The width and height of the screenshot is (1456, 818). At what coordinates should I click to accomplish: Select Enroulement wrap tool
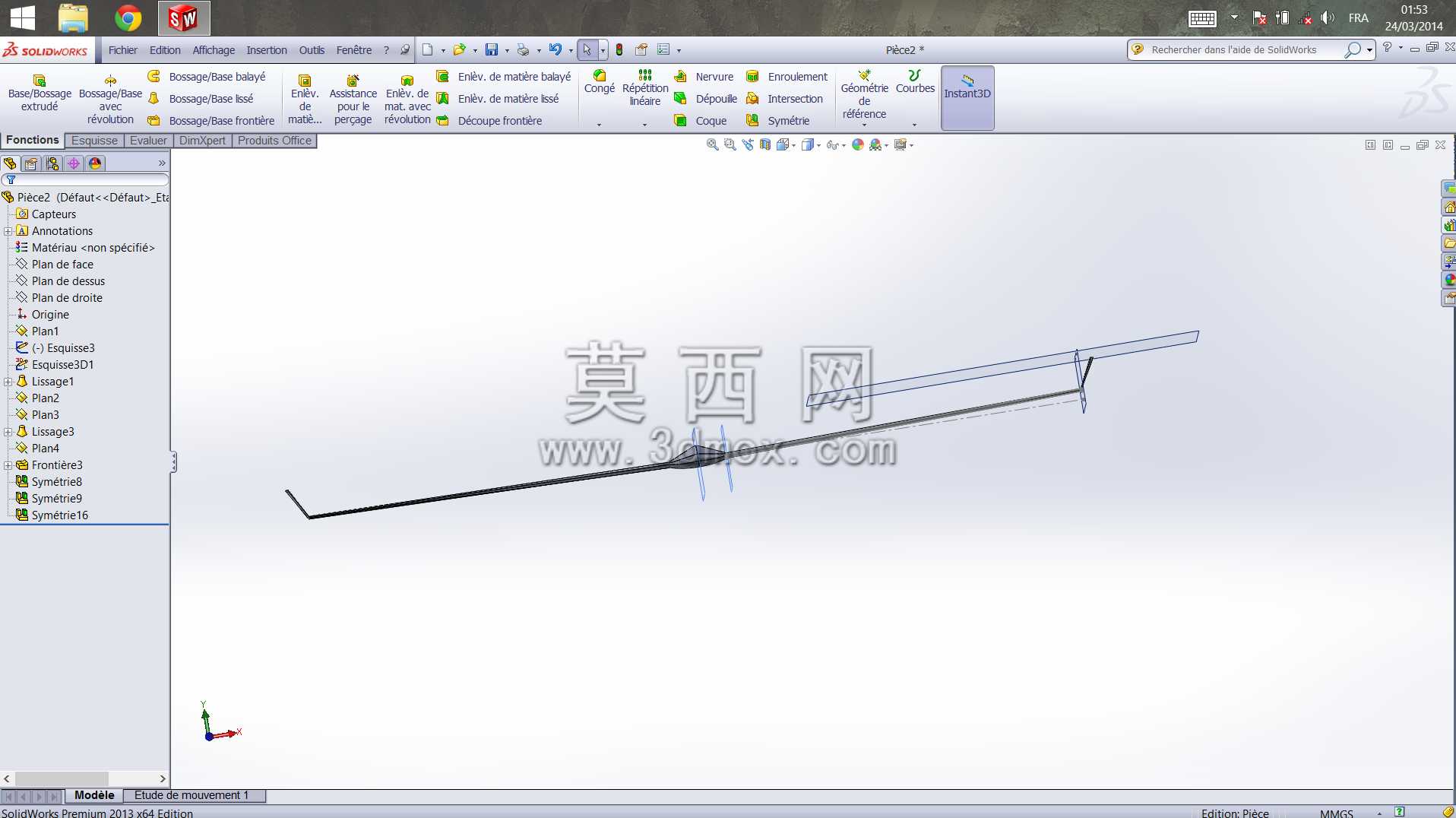coord(787,77)
